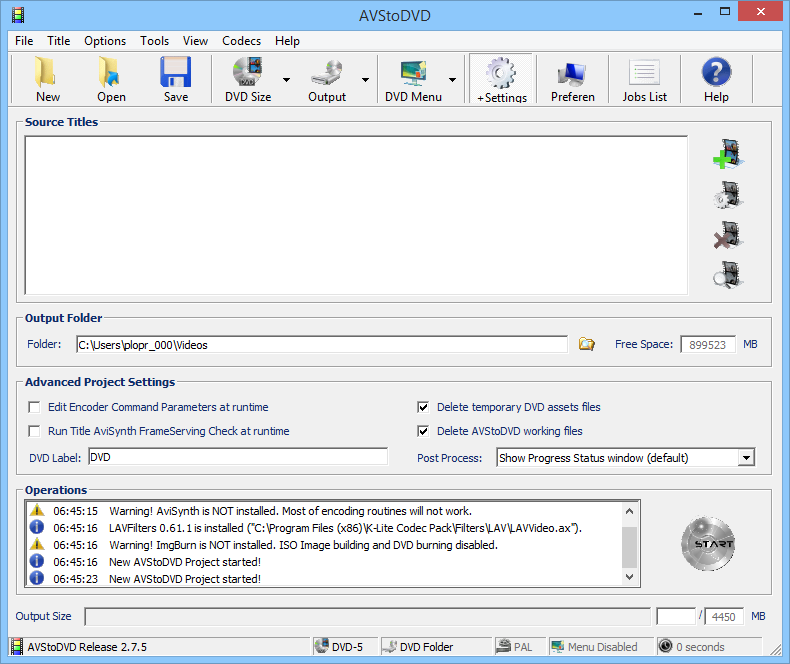This screenshot has width=790, height=664.
Task: Click the Output Size progress bar
Action: (368, 617)
